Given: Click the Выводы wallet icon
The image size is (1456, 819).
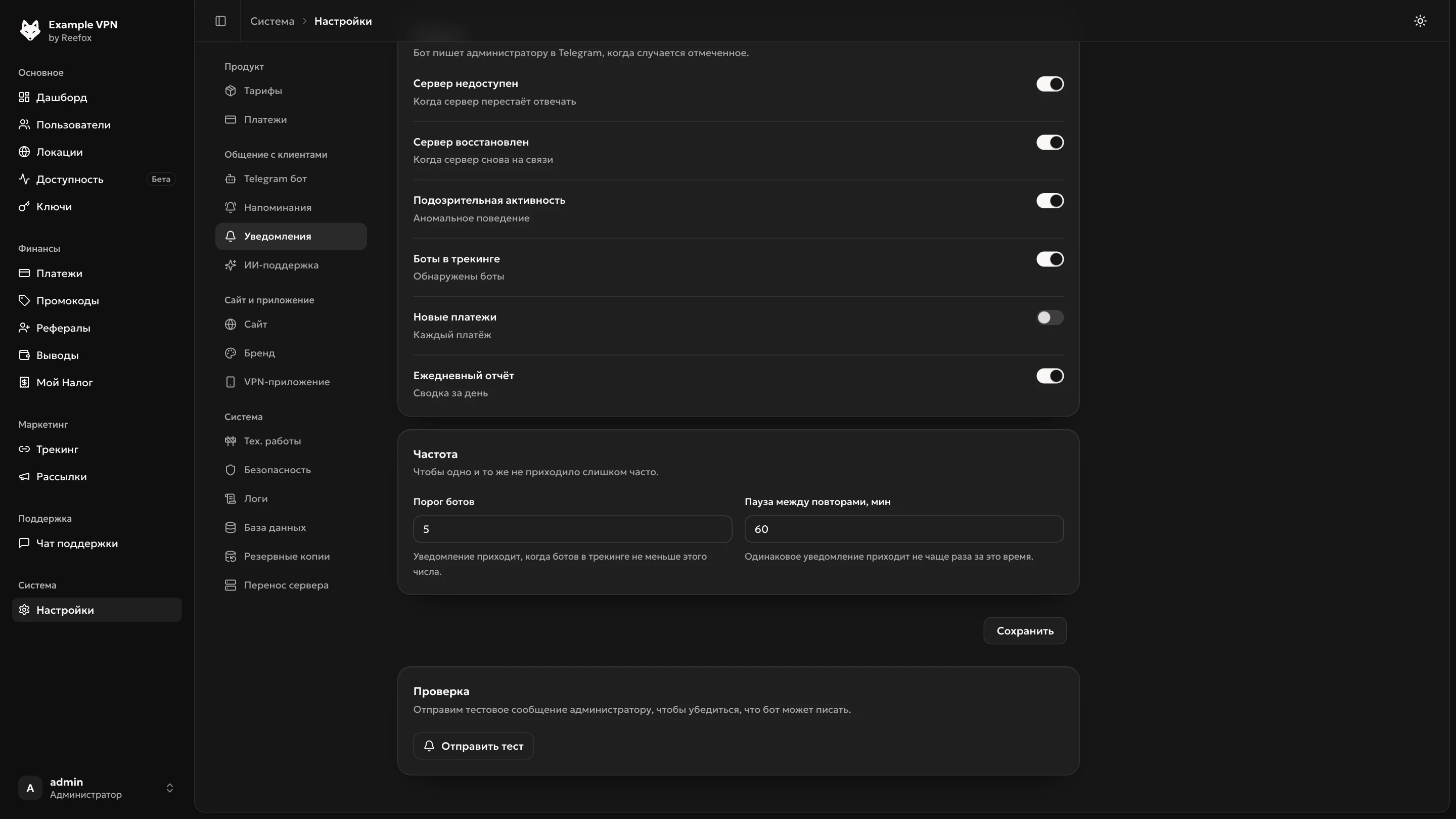Looking at the screenshot, I should pyautogui.click(x=24, y=355).
